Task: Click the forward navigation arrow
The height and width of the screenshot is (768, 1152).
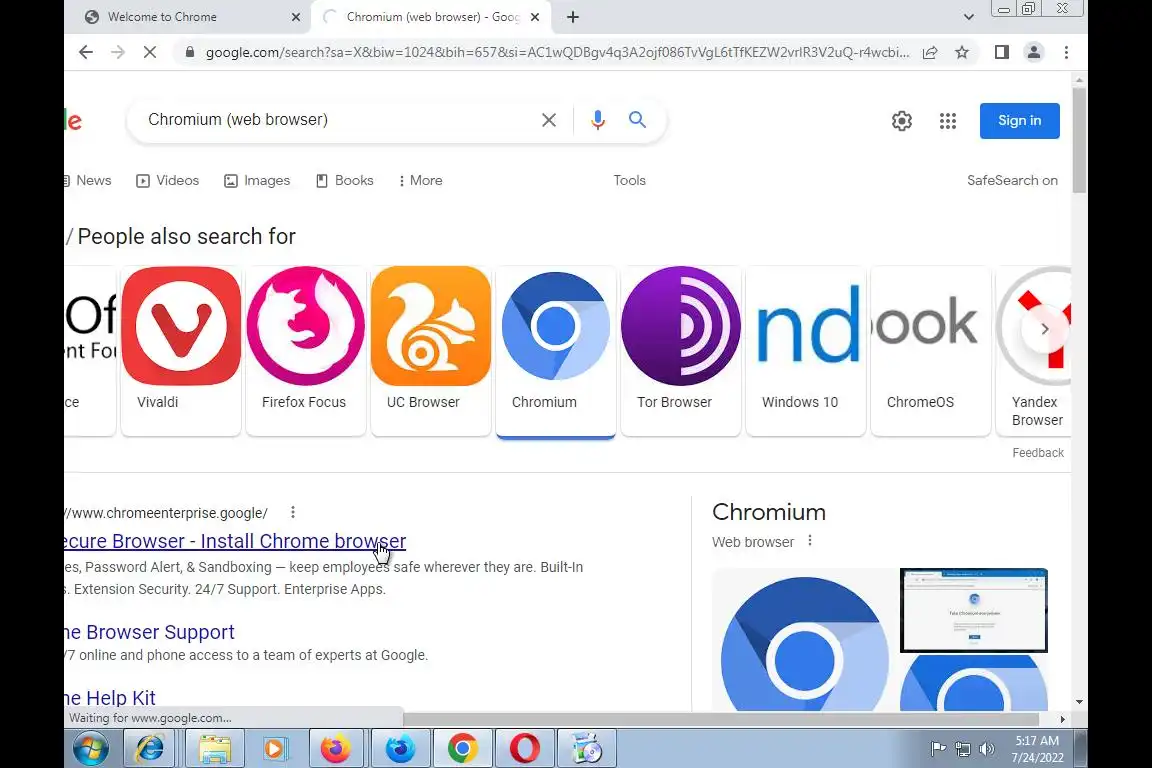Action: (118, 52)
